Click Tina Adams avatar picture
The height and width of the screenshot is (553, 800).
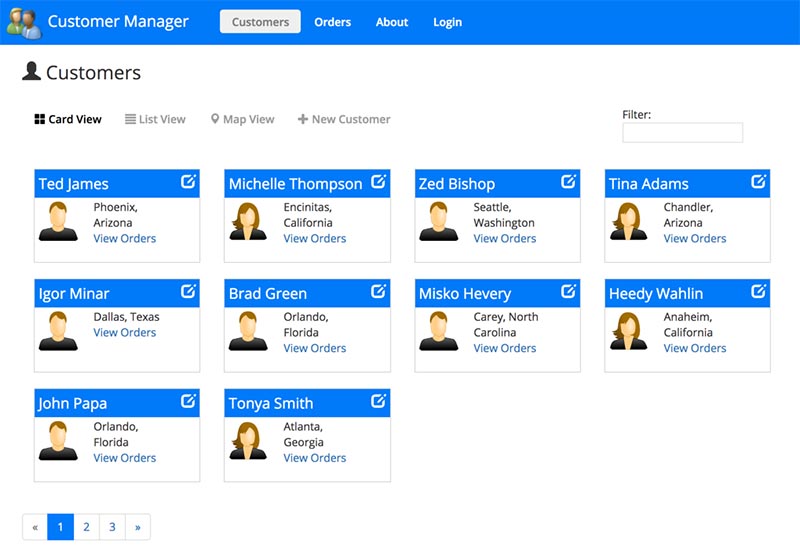pos(629,221)
